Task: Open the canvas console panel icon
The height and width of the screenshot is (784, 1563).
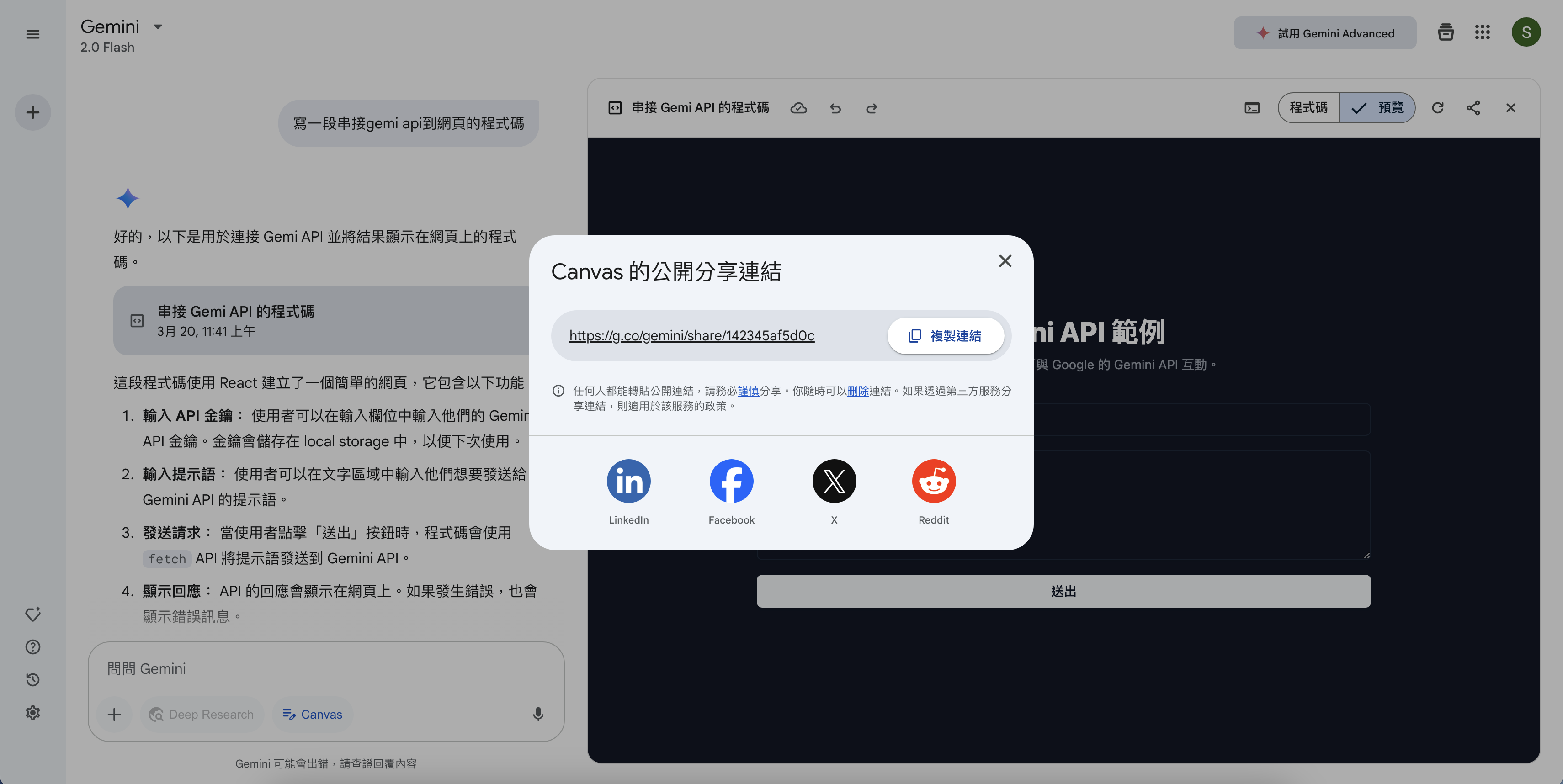Action: coord(1252,108)
